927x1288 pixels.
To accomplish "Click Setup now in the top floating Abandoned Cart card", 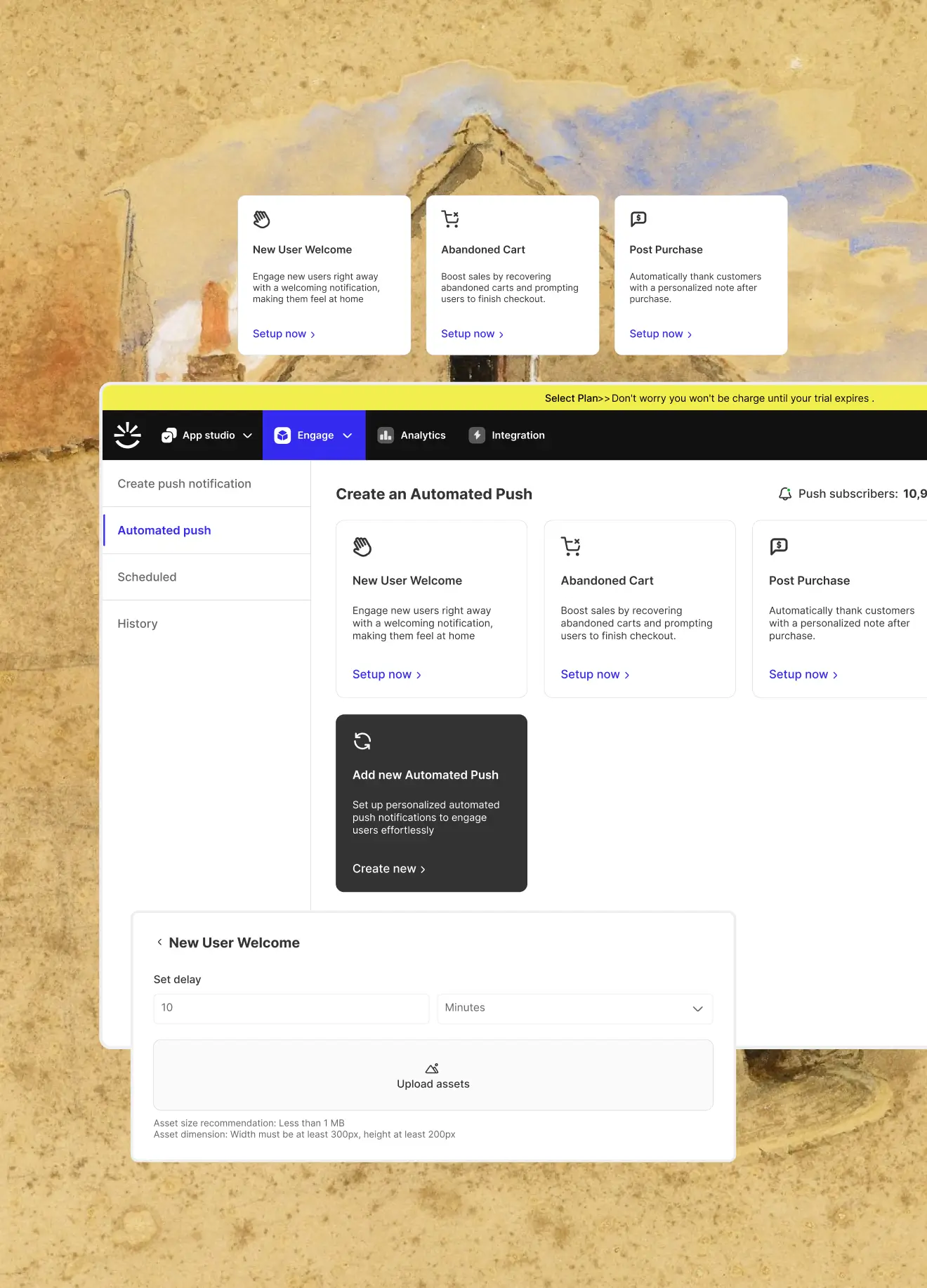I will pos(472,334).
